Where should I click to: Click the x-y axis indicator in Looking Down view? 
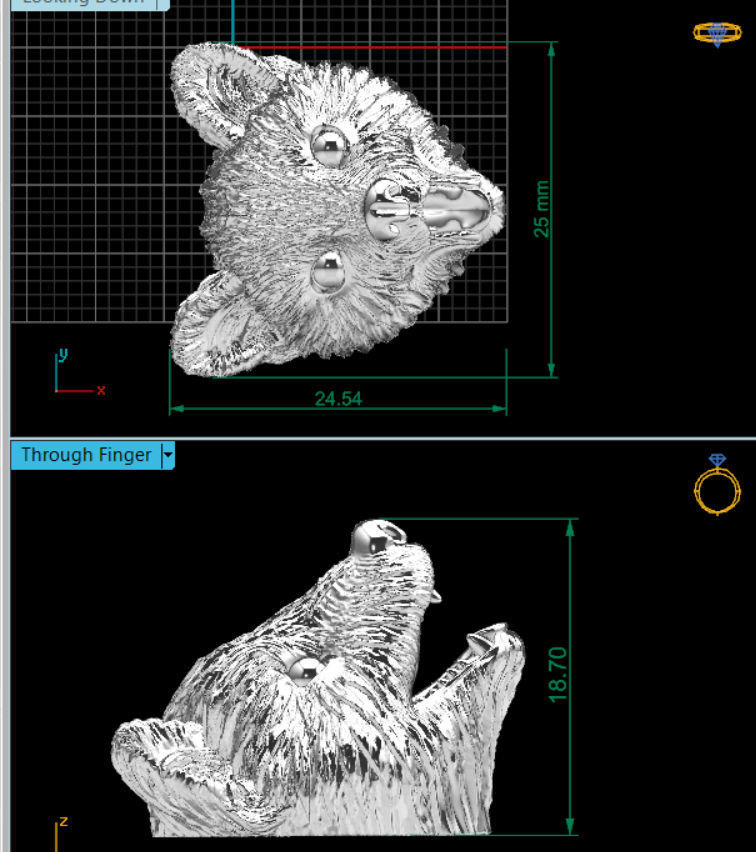coord(79,372)
